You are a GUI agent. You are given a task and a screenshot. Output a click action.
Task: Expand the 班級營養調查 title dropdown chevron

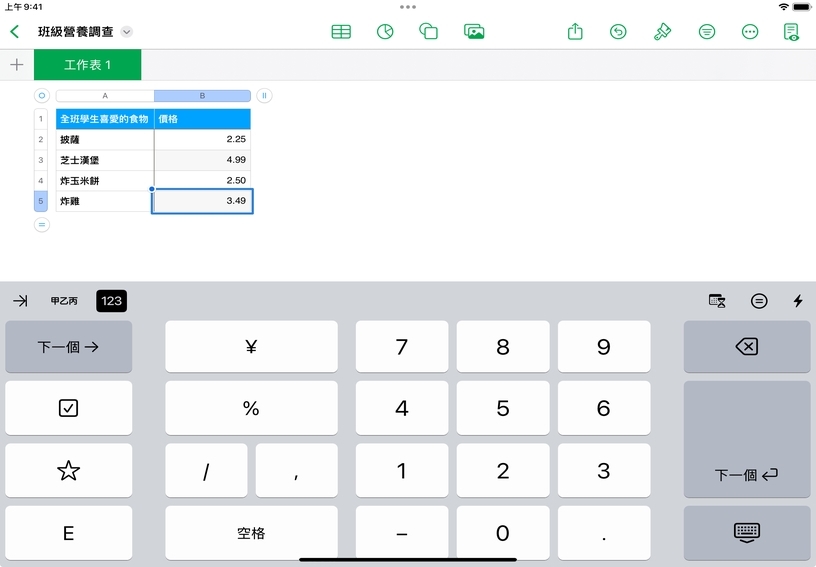(127, 32)
